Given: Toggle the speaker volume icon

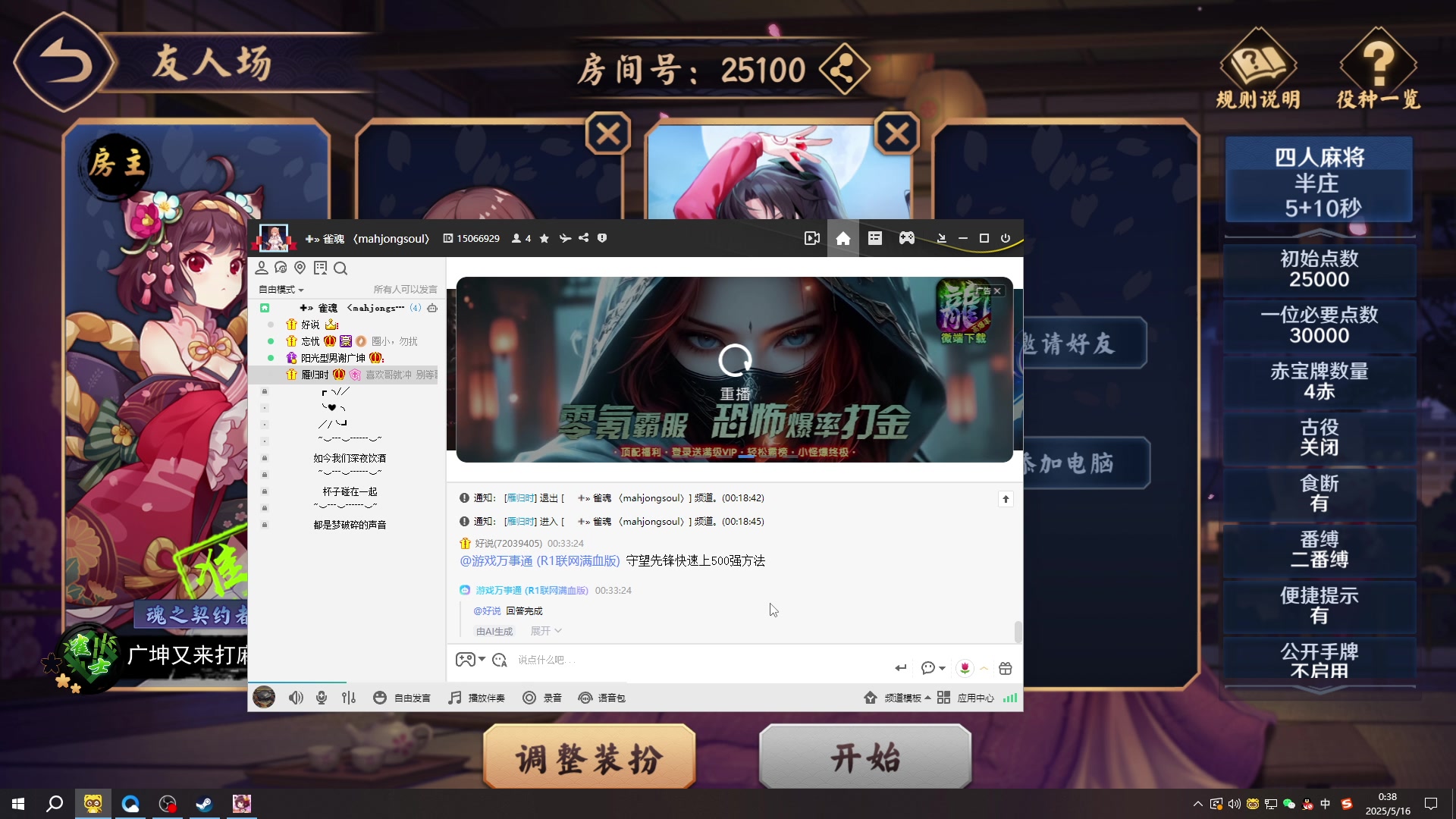Looking at the screenshot, I should coord(296,698).
